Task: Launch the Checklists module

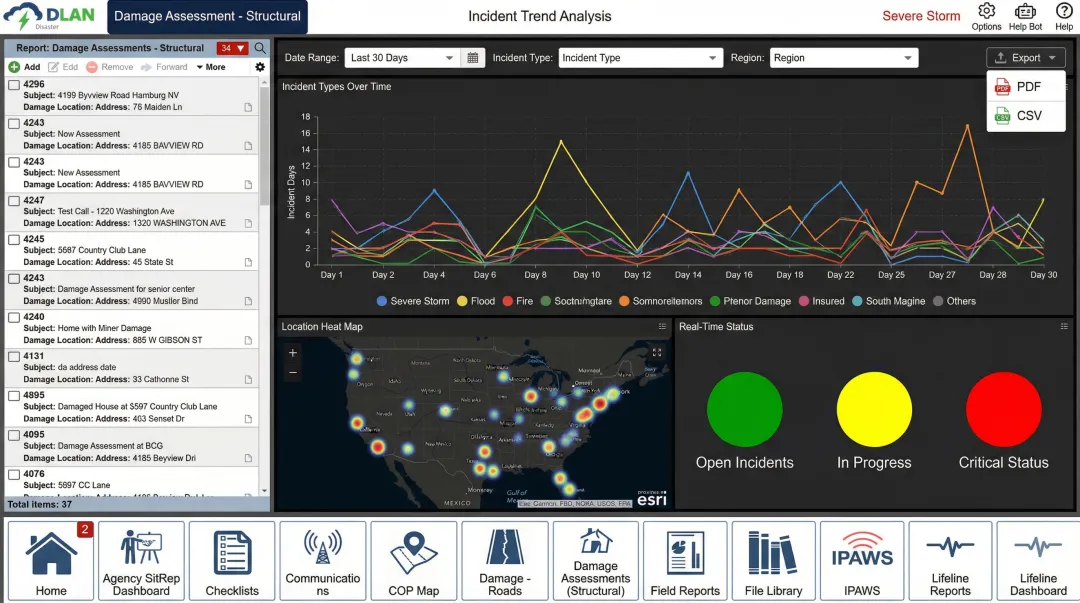Action: [x=232, y=561]
